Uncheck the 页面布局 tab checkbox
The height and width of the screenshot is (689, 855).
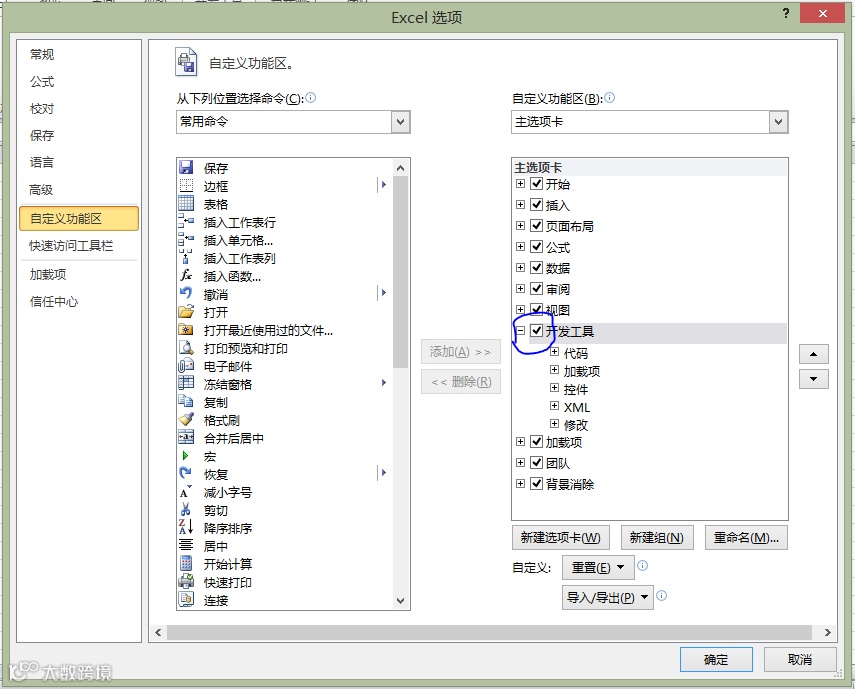[537, 225]
